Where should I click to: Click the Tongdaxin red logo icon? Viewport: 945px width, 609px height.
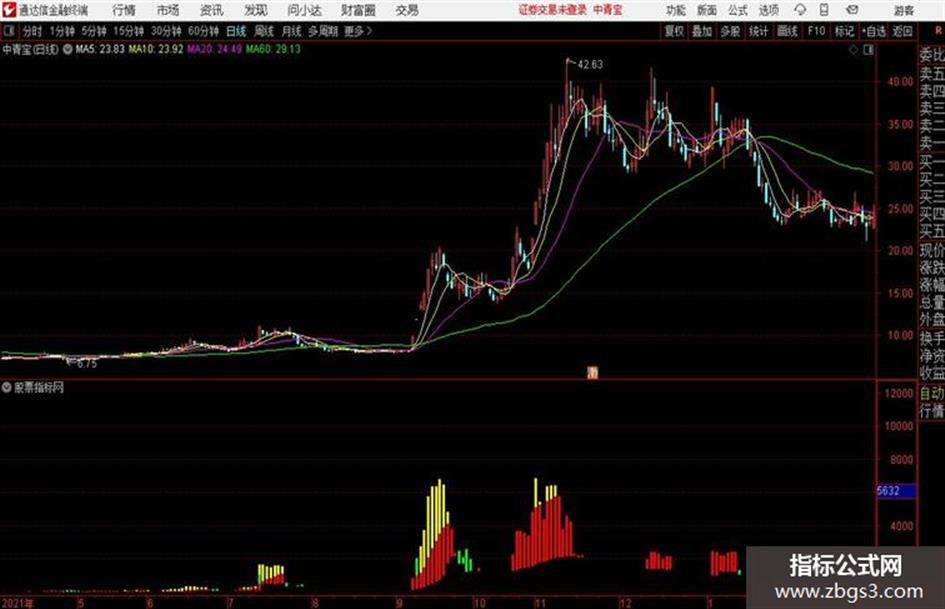pos(9,10)
